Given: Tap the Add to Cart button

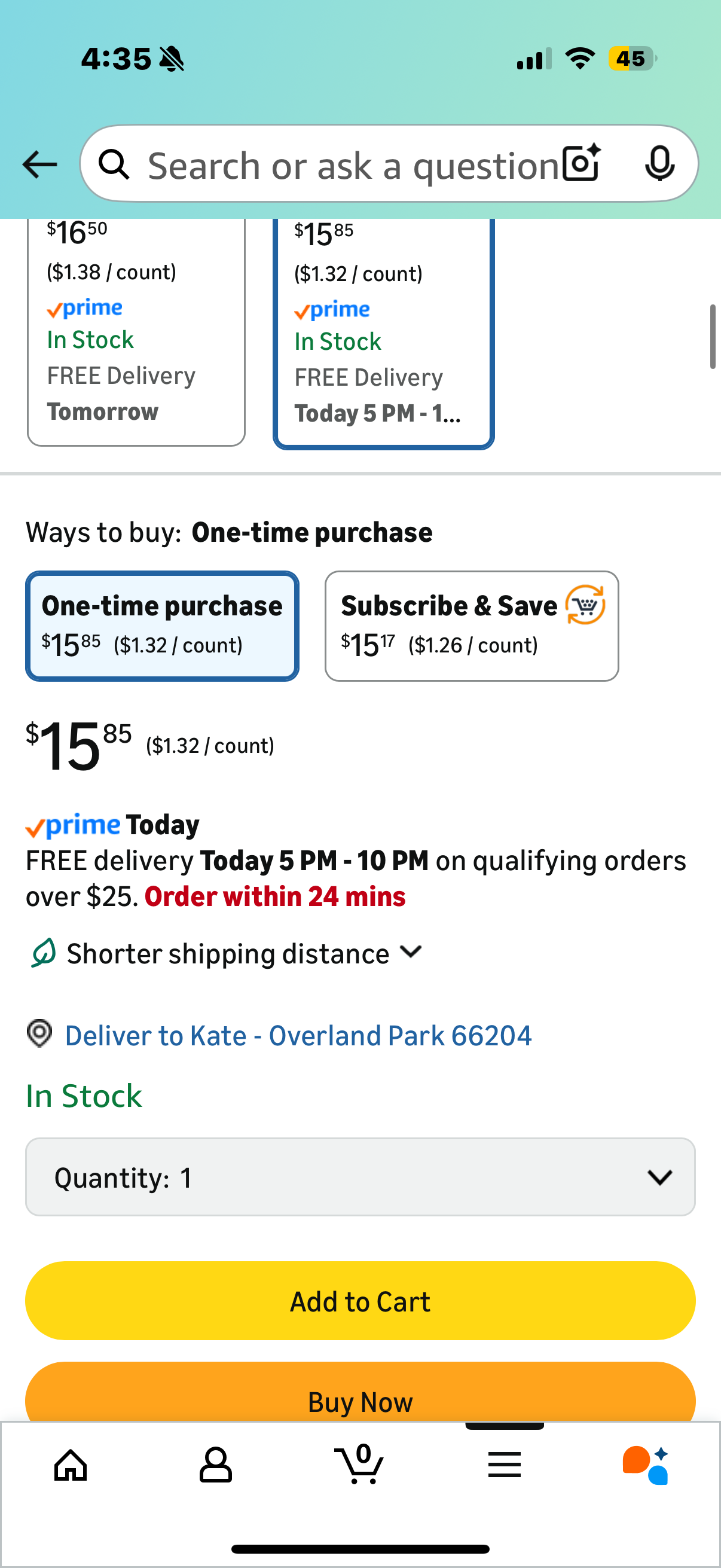Looking at the screenshot, I should (x=360, y=1301).
